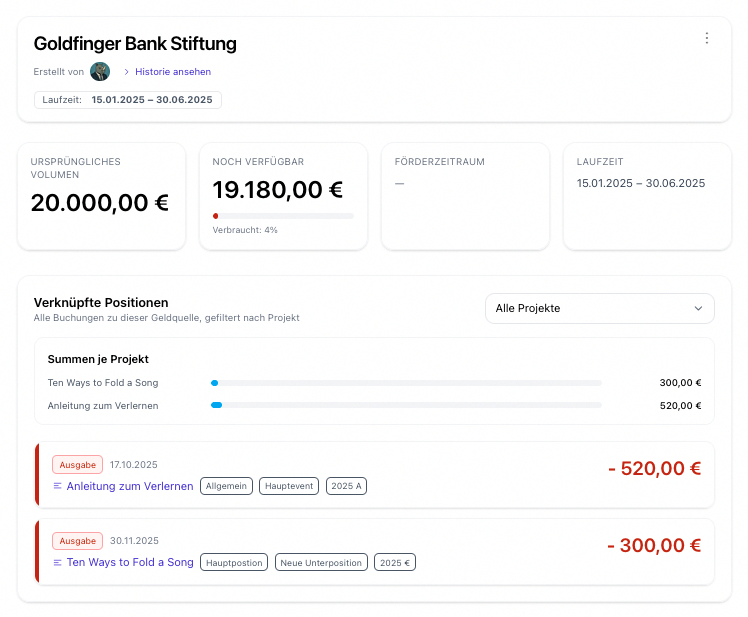Click the Ausgabe badge dated 17.10.2025
The width and height of the screenshot is (748, 617).
pos(77,465)
